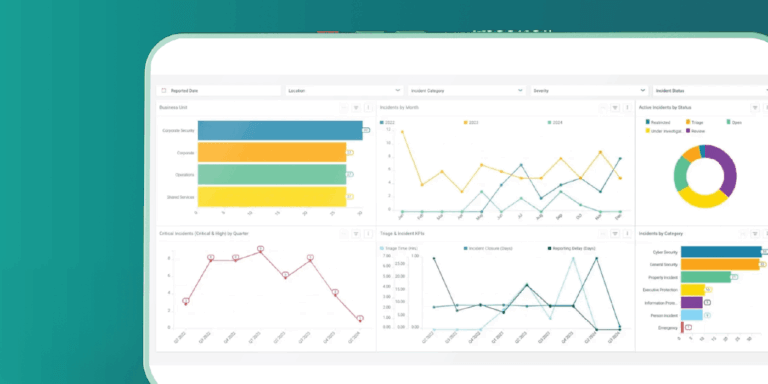Open the three-dot menu on the Business Unit panel
This screenshot has width=768, height=384.
click(x=368, y=108)
